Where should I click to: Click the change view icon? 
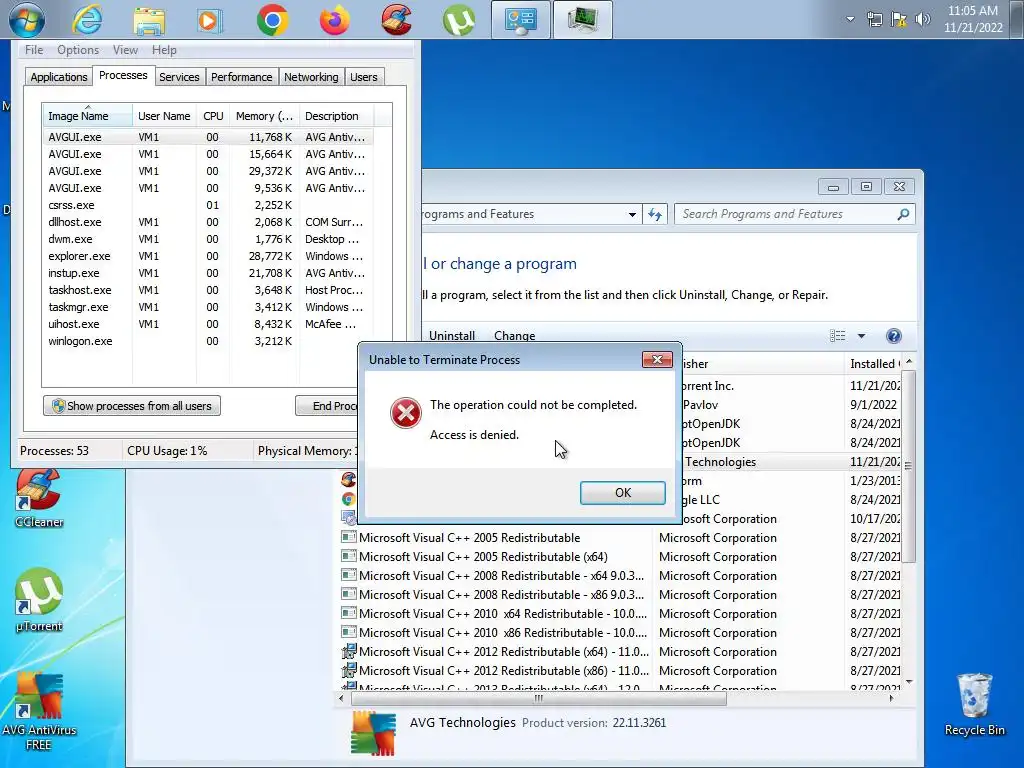pyautogui.click(x=837, y=336)
